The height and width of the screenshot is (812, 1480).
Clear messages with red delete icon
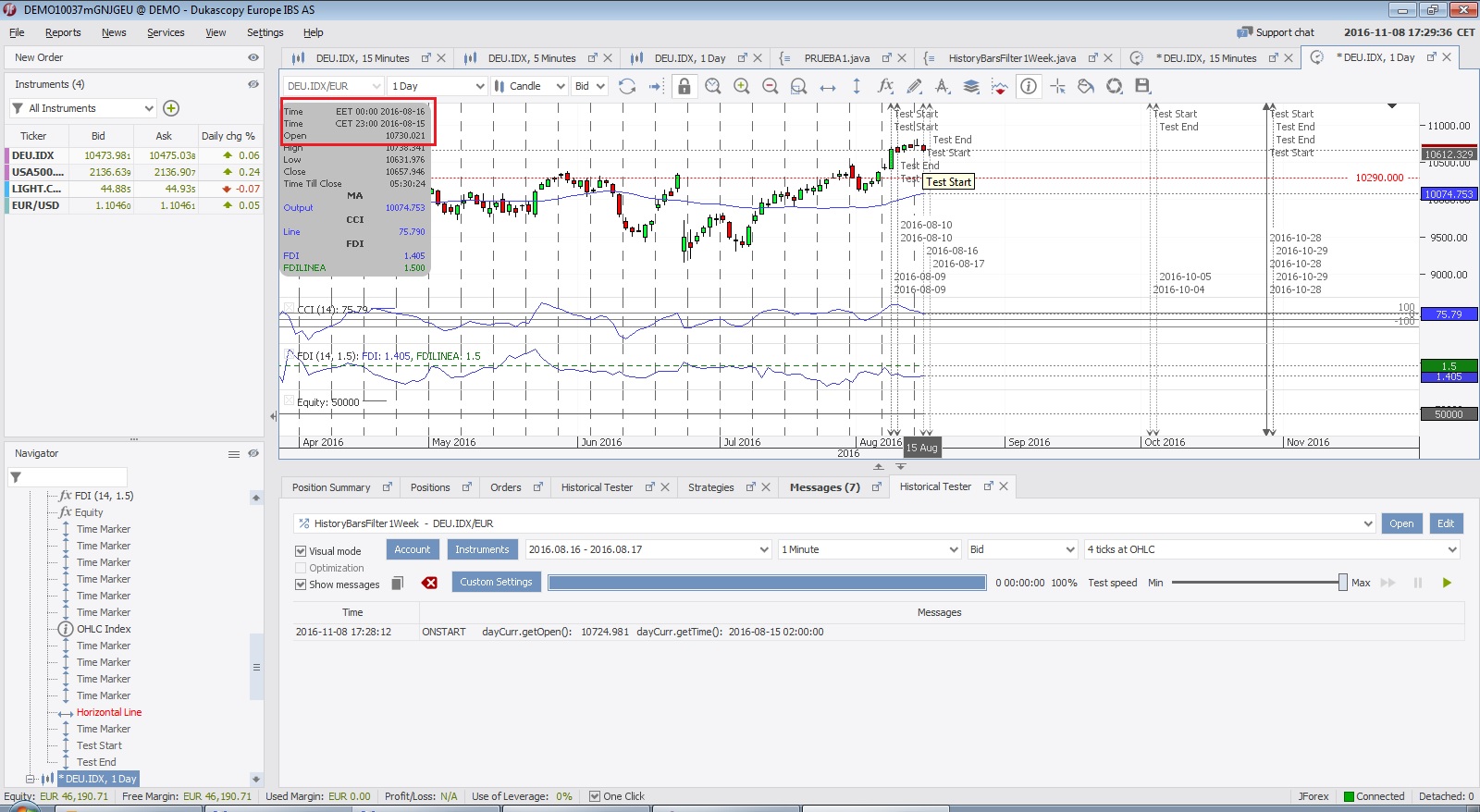429,583
